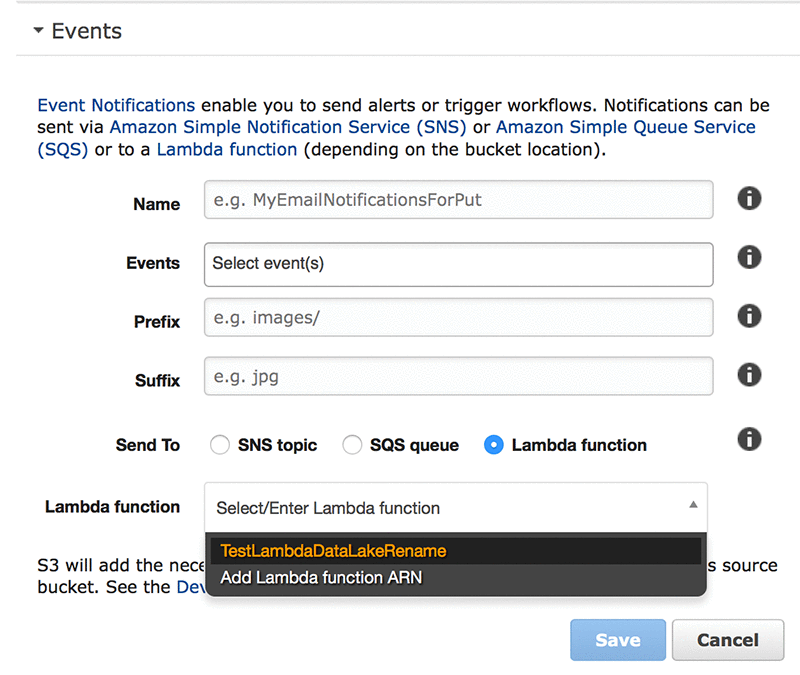Collapse the Events section triangle
The width and height of the screenshot is (800, 675).
[x=39, y=31]
